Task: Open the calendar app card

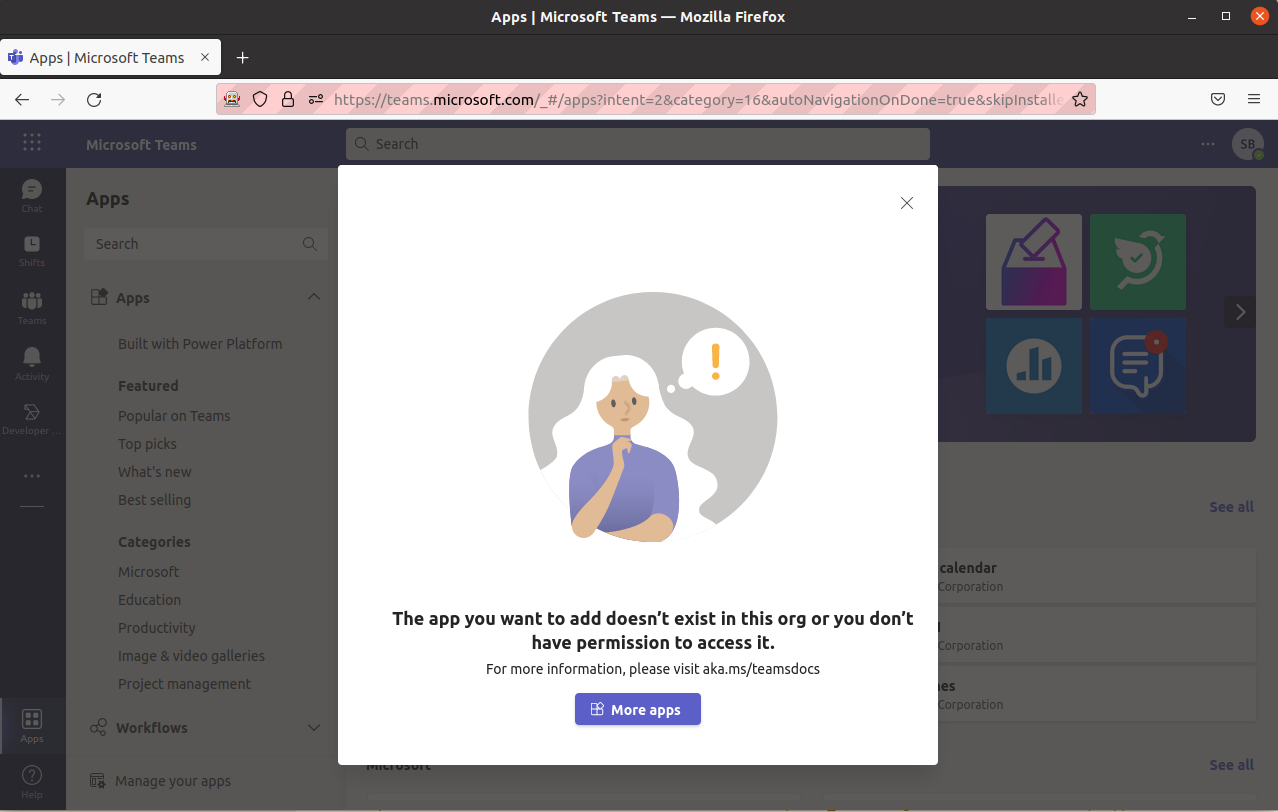Action: pyautogui.click(x=1096, y=576)
